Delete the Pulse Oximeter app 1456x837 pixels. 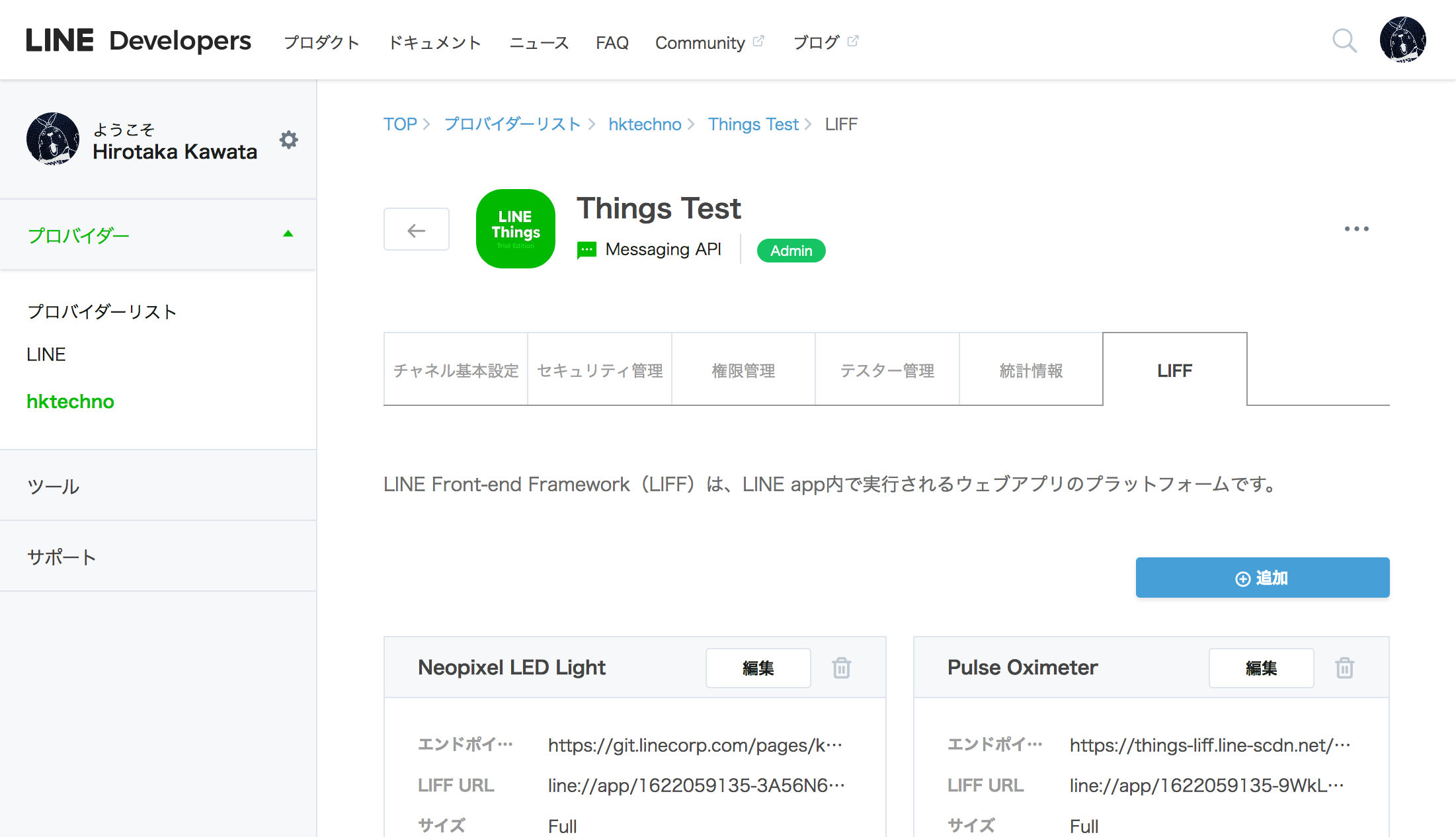click(1344, 668)
